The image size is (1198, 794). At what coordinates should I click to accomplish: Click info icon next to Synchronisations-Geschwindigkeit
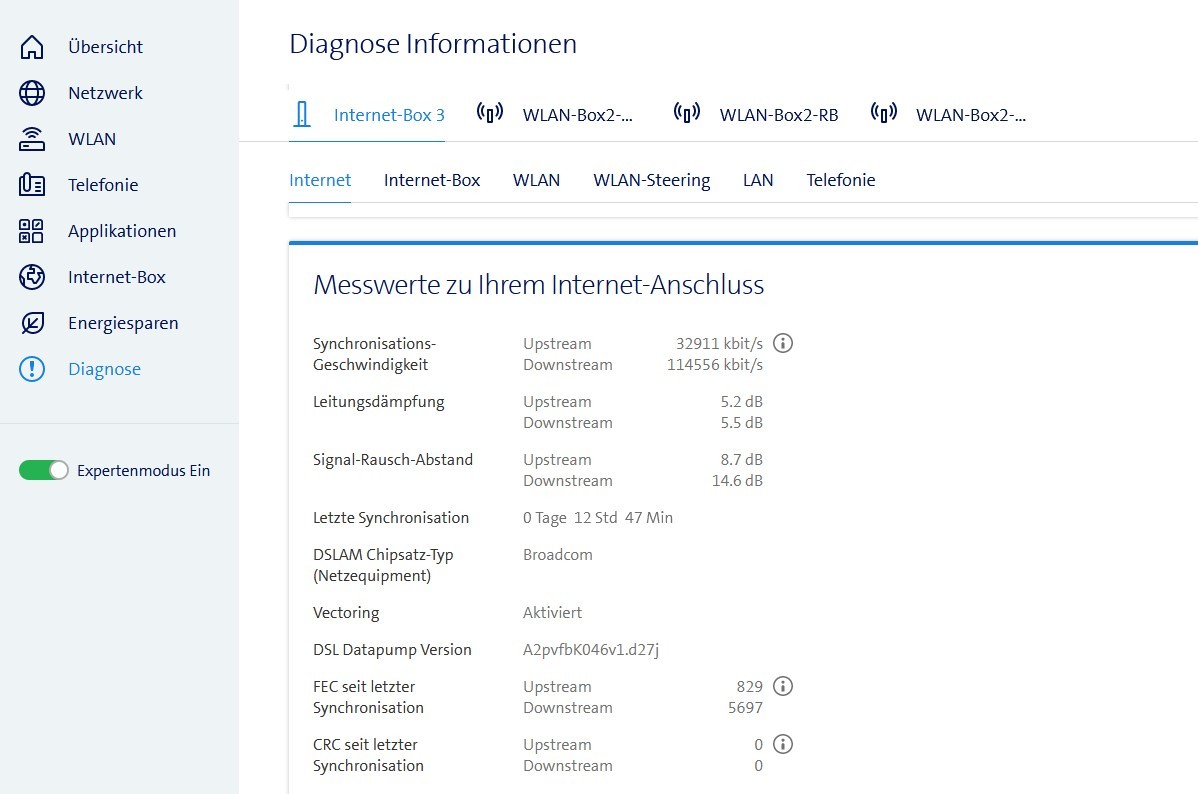coord(784,343)
